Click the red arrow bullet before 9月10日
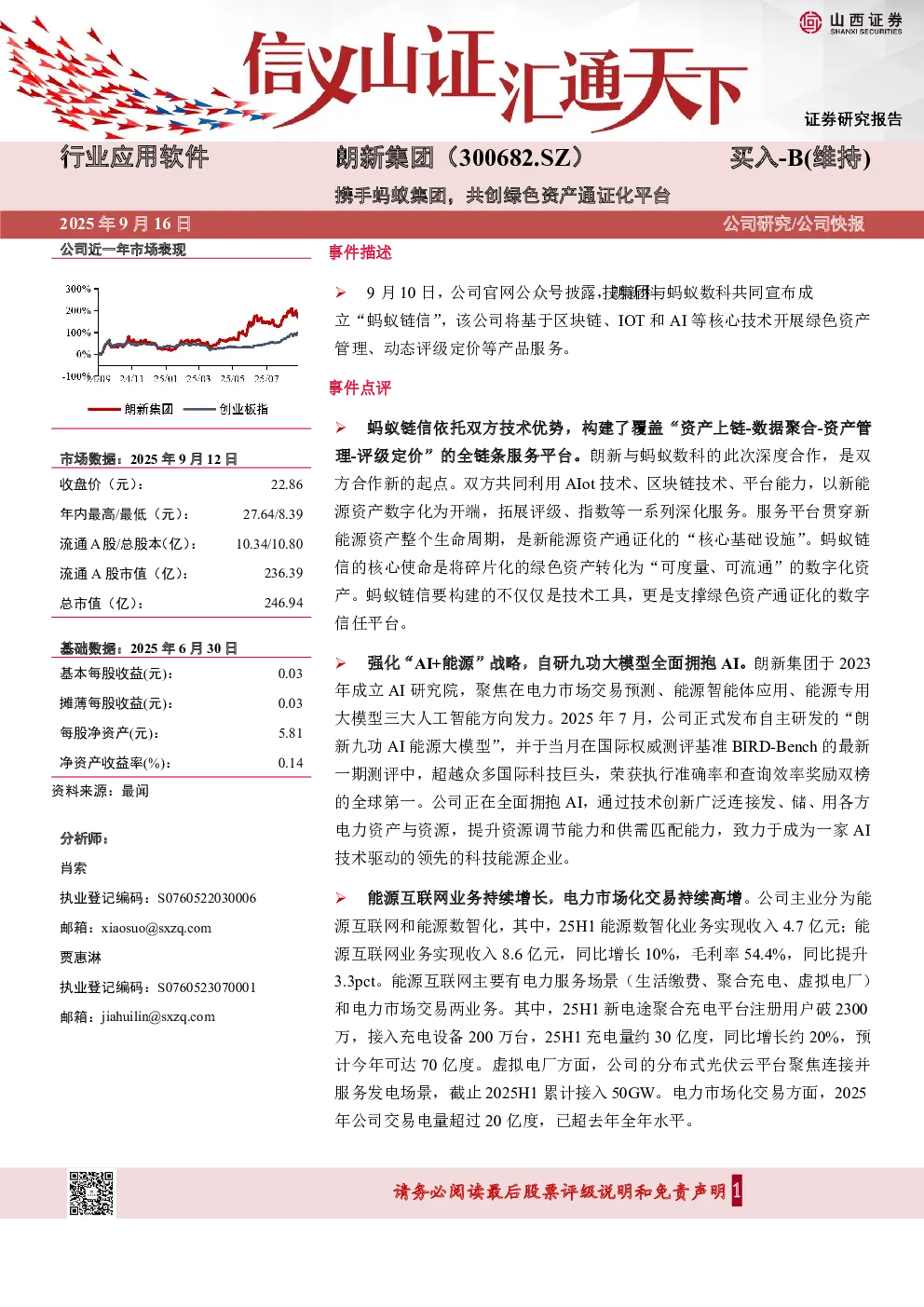The width and height of the screenshot is (924, 1307). (341, 293)
